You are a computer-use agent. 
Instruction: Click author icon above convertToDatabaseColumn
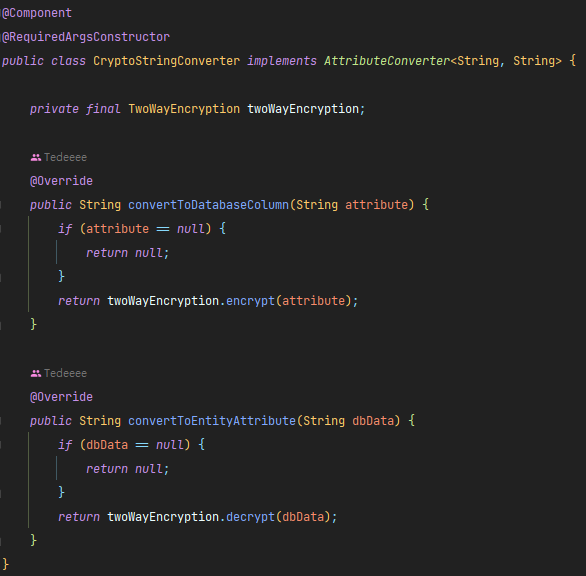click(36, 157)
